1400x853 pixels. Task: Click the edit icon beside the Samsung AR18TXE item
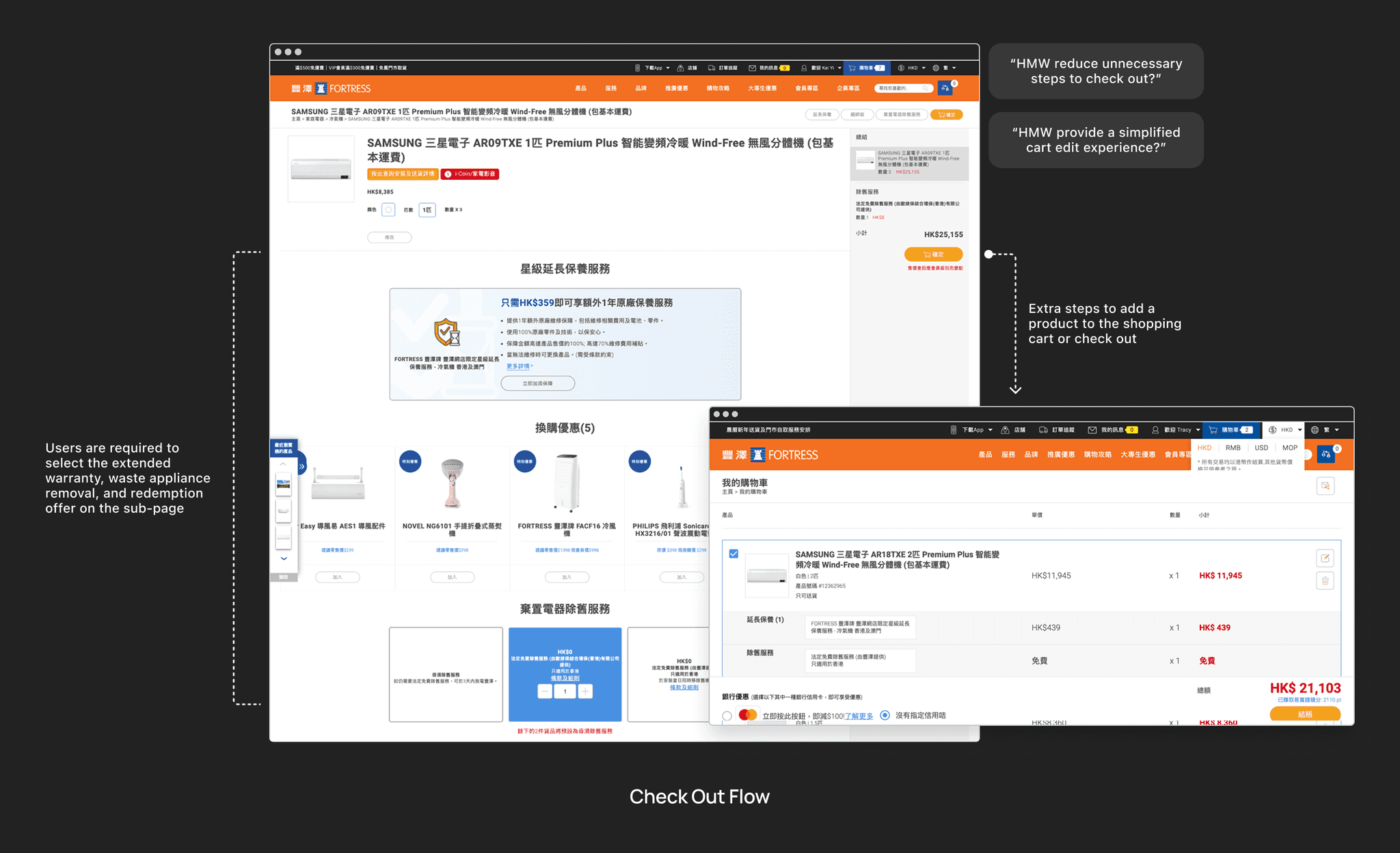point(1325,558)
